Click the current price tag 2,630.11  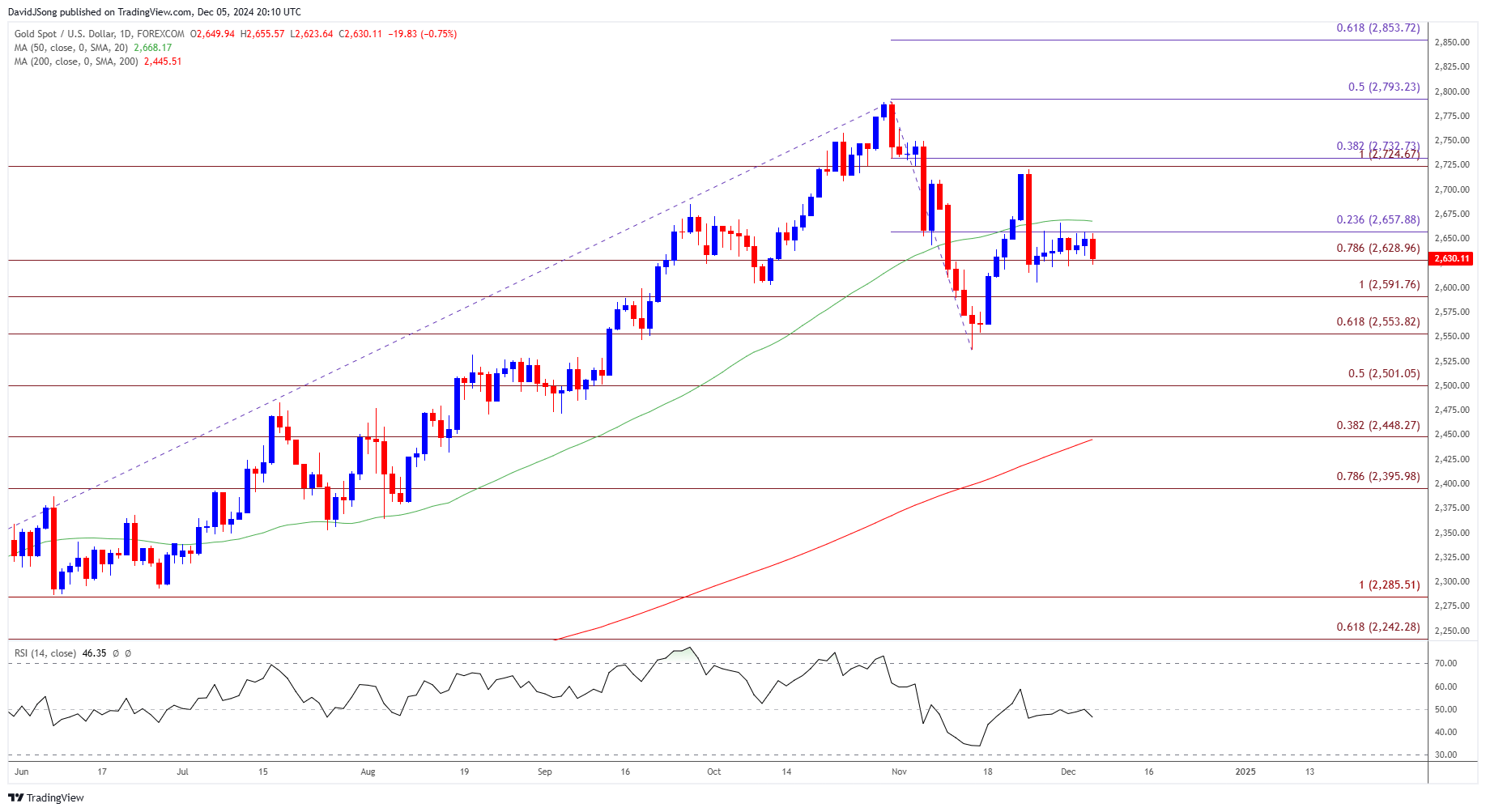pyautogui.click(x=1452, y=259)
